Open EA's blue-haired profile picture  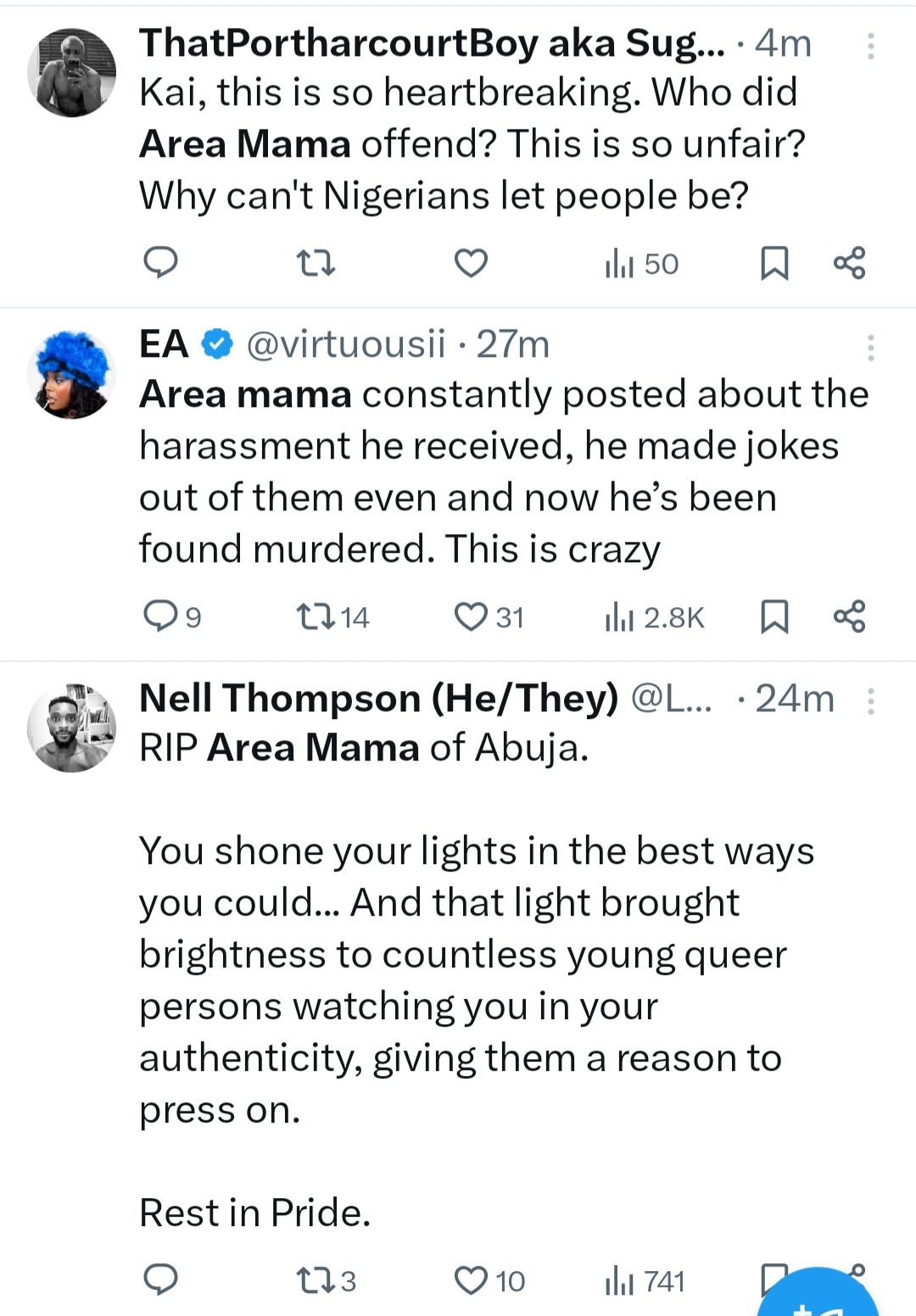[x=71, y=375]
